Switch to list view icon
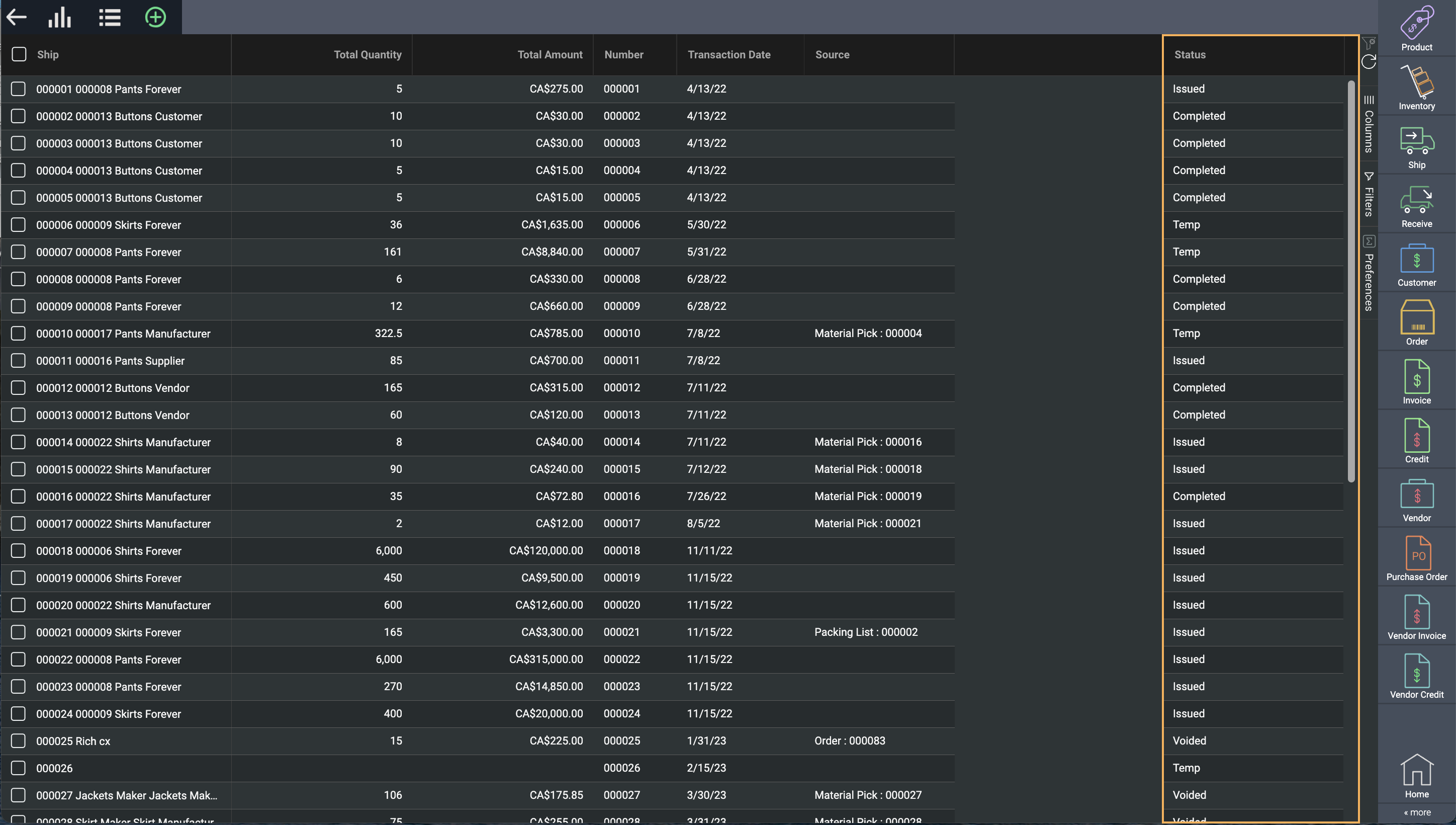Viewport: 1456px width, 825px height. coord(109,17)
